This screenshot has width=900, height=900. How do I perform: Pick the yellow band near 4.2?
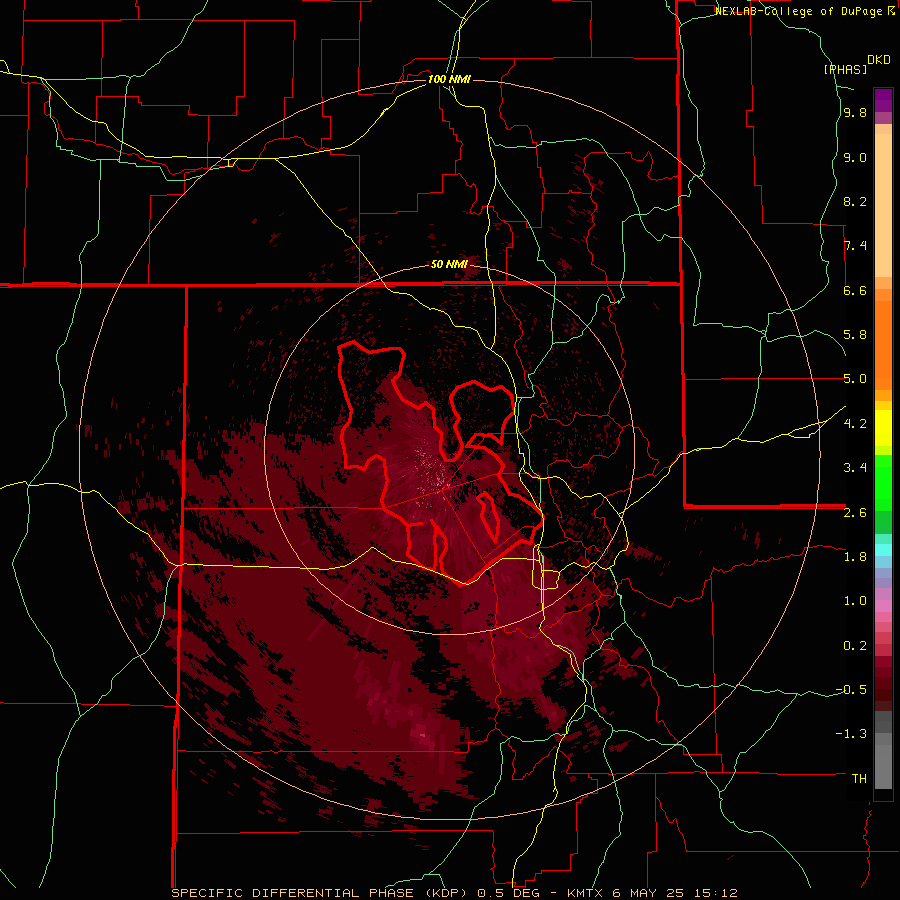[883, 428]
